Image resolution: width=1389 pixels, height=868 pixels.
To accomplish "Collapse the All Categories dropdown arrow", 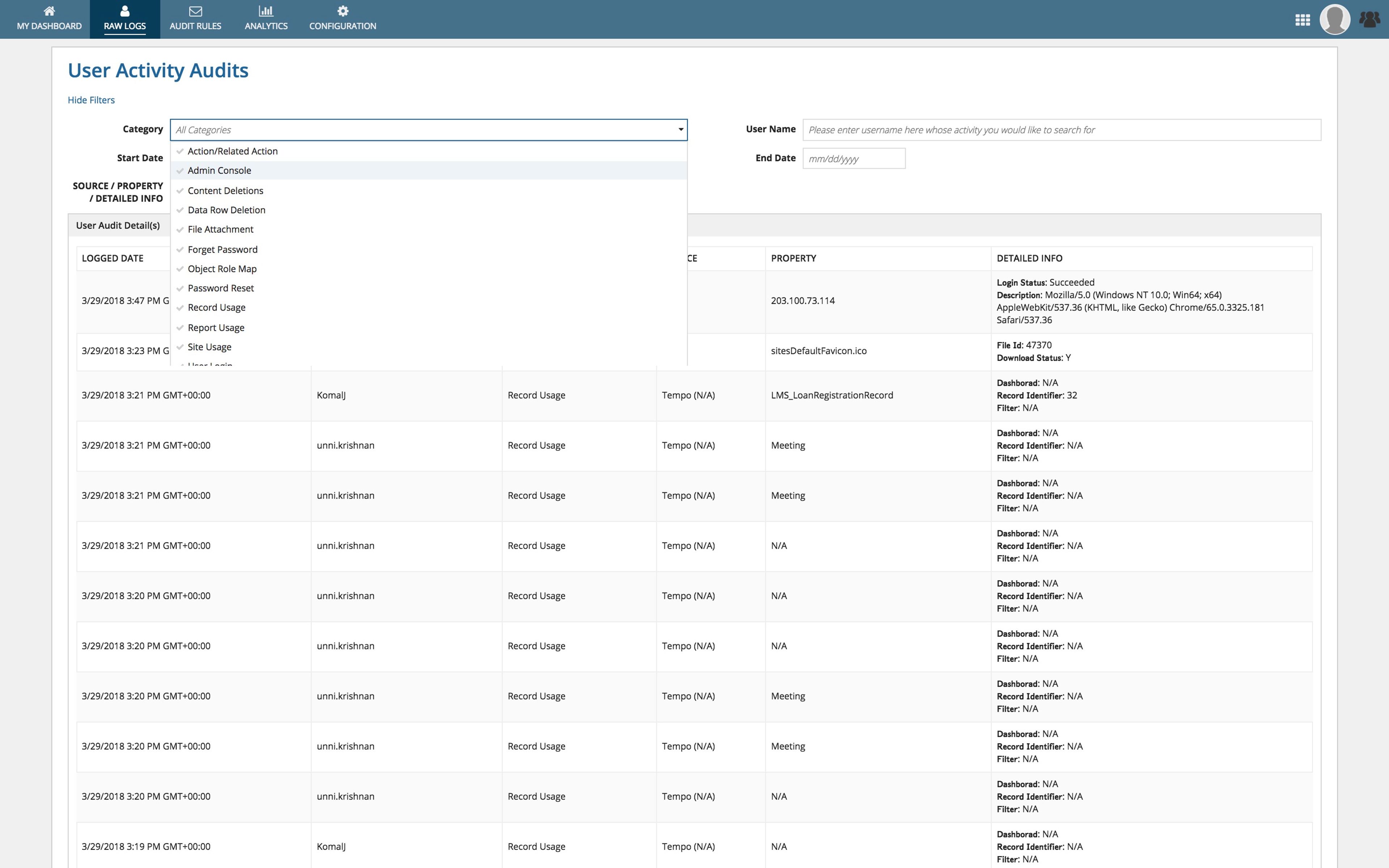I will pyautogui.click(x=681, y=130).
